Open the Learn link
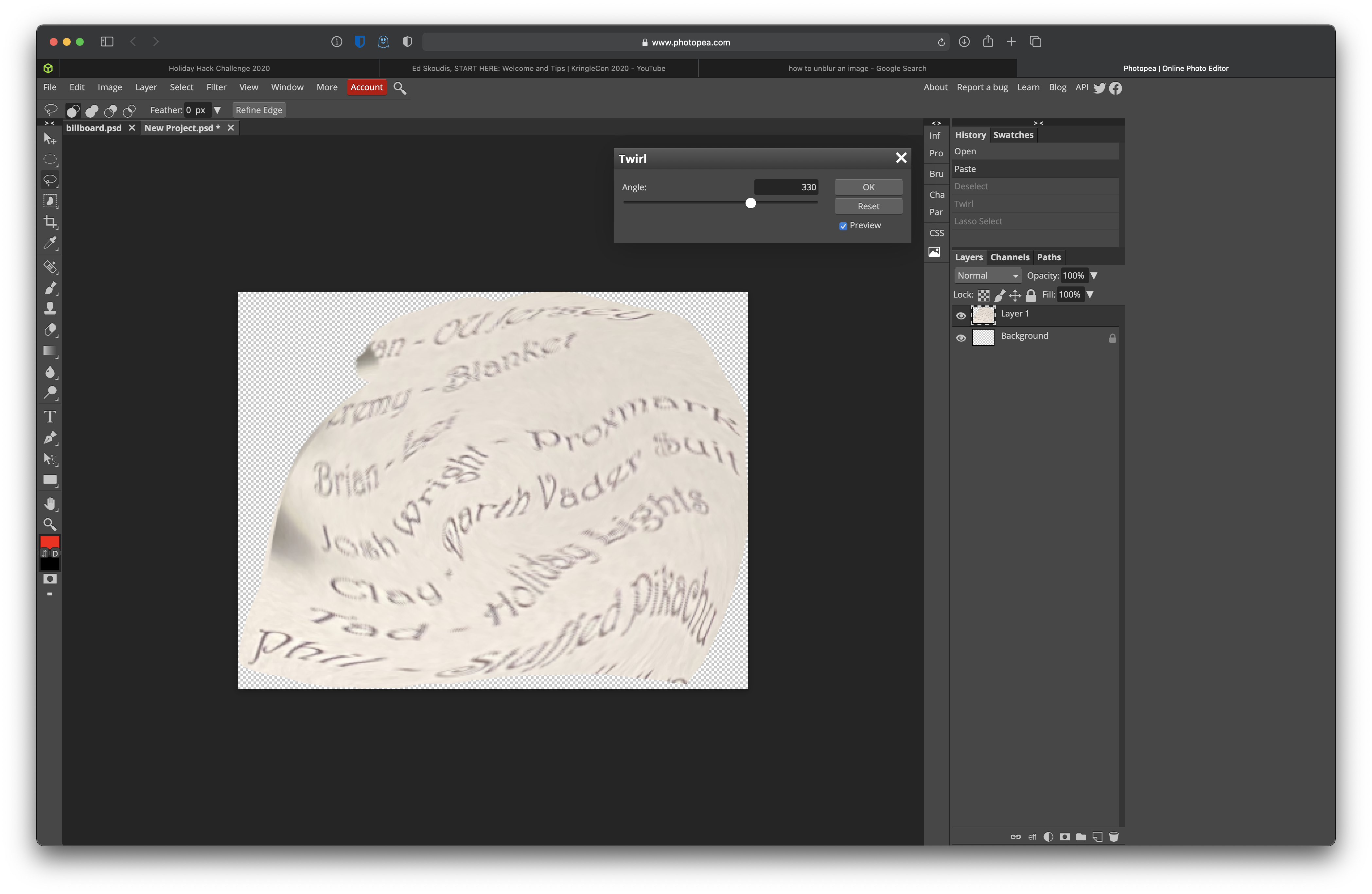1372x894 pixels. point(1028,87)
